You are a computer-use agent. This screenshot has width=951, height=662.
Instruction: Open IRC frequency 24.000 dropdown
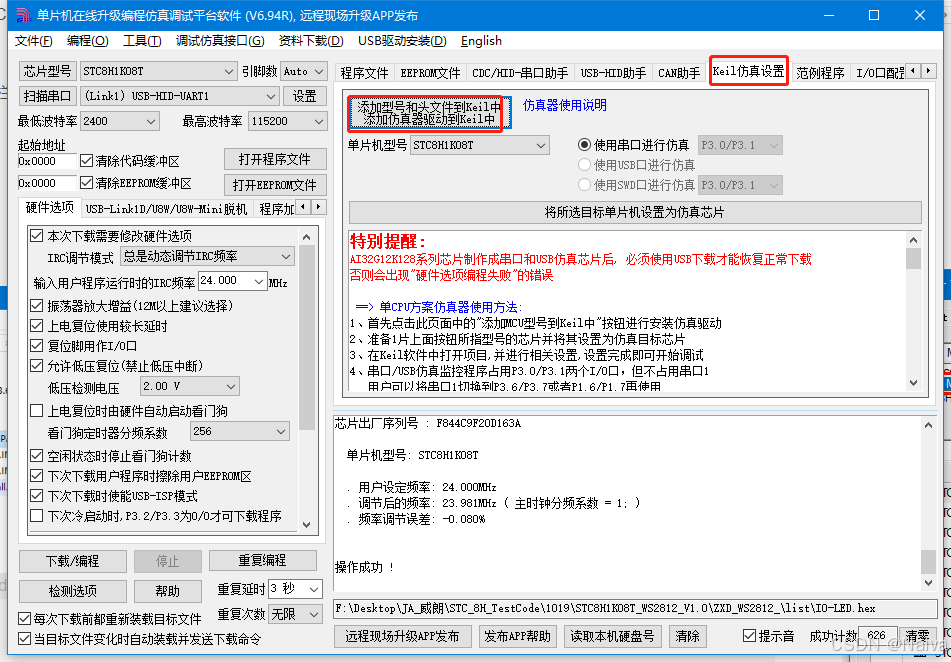[x=233, y=281]
